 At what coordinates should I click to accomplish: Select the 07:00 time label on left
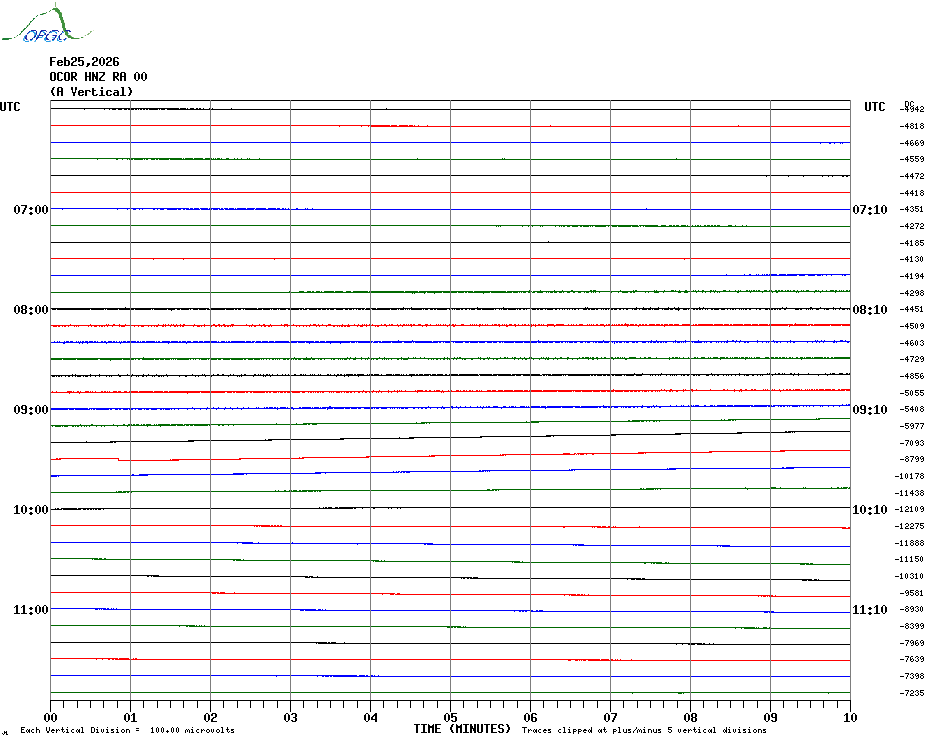point(30,210)
